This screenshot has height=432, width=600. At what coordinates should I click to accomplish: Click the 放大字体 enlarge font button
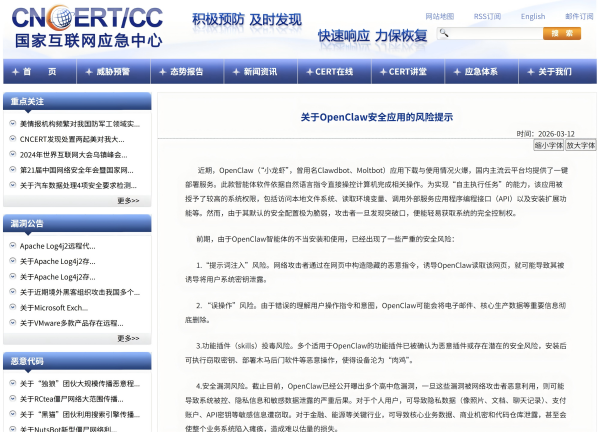click(581, 145)
